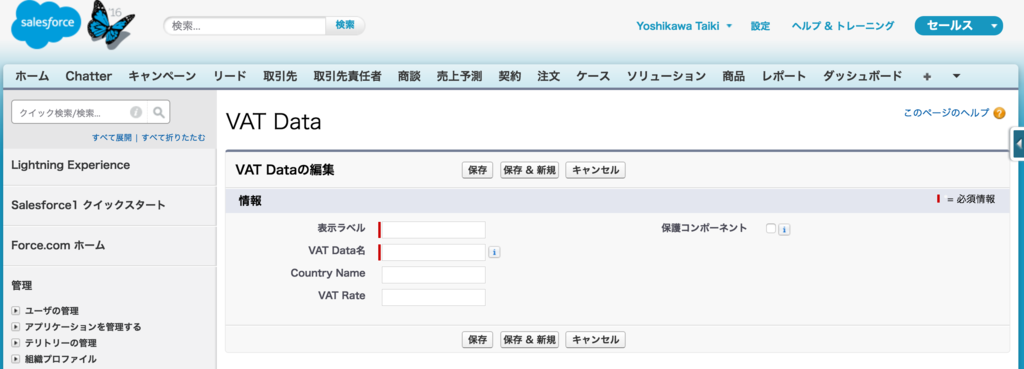Open Lightning Experience sidebar item
Image resolution: width=1024 pixels, height=369 pixels.
[x=71, y=165]
